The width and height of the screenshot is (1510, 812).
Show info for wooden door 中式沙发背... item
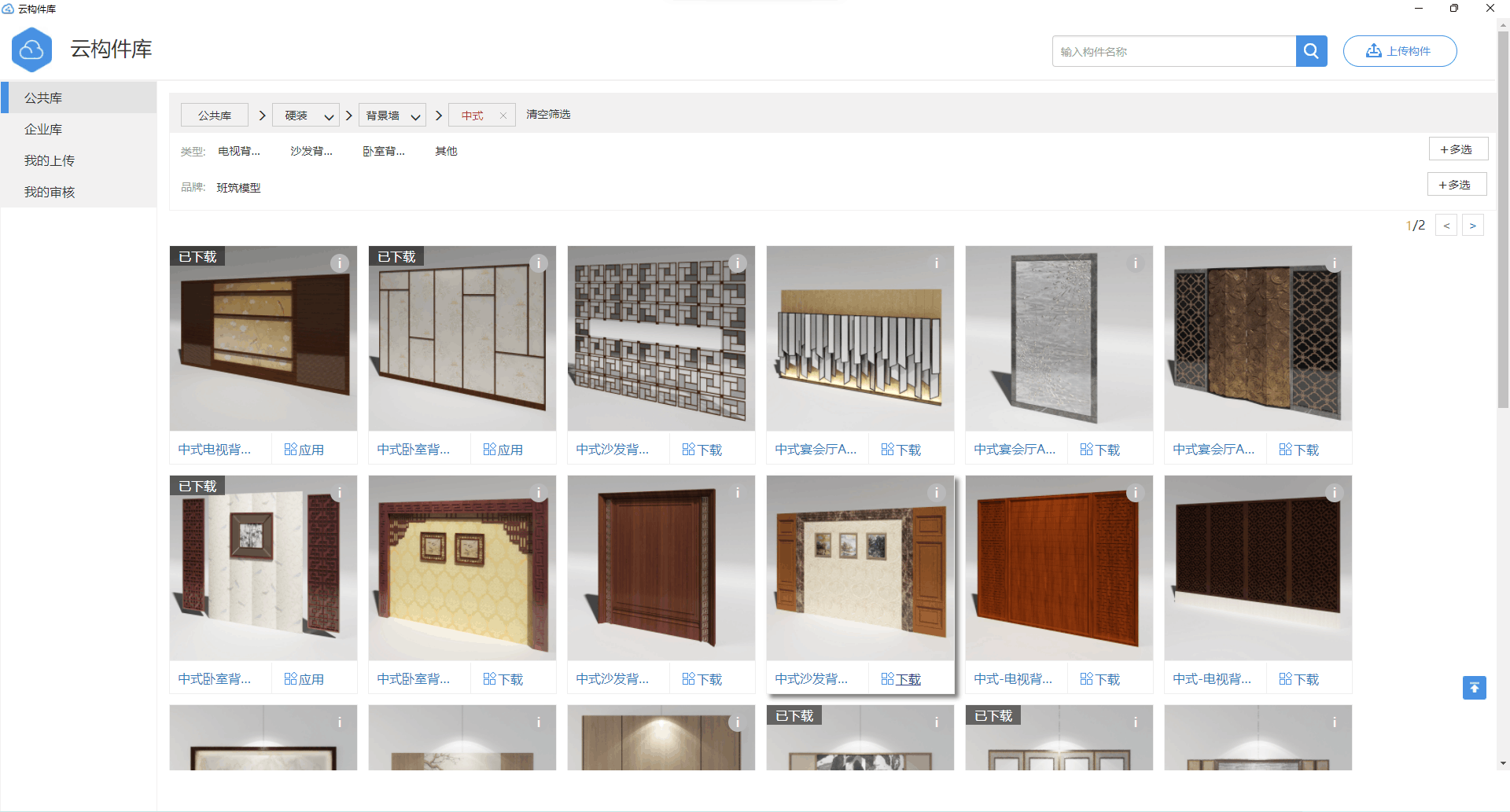738,493
